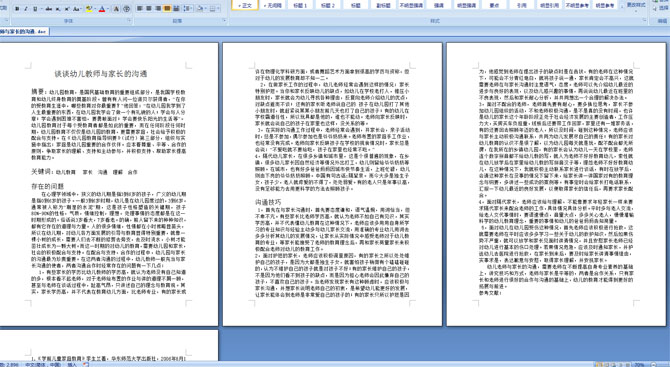Center the paragraph text

[x=149, y=9]
